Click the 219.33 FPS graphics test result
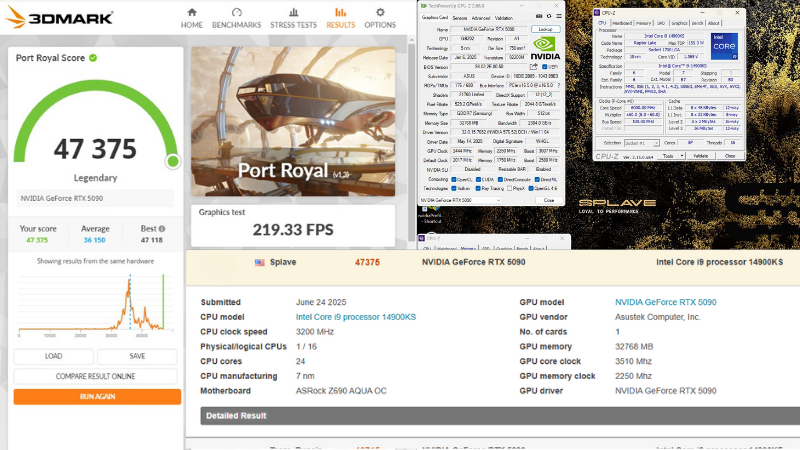Screen dimensions: 800x450 pyautogui.click(x=293, y=230)
